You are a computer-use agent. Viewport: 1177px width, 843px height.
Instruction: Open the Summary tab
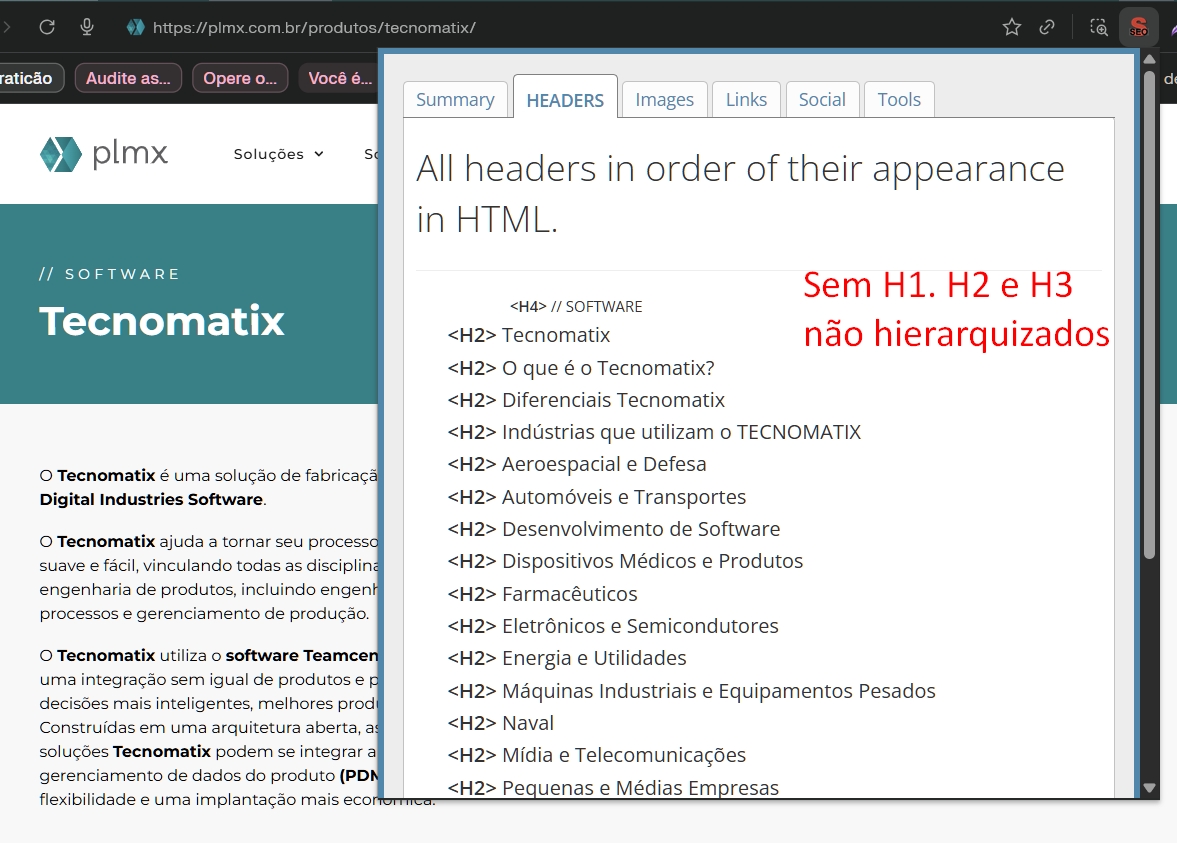455,99
